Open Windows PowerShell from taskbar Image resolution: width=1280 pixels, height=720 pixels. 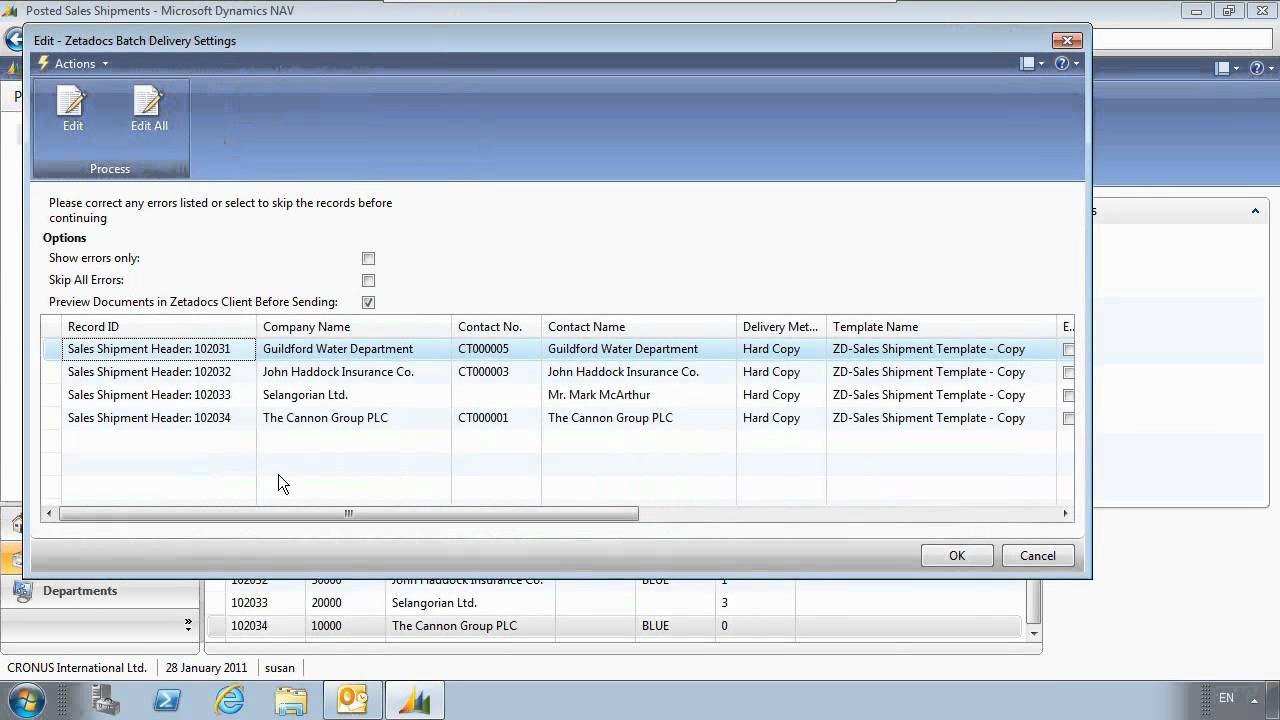[167, 699]
